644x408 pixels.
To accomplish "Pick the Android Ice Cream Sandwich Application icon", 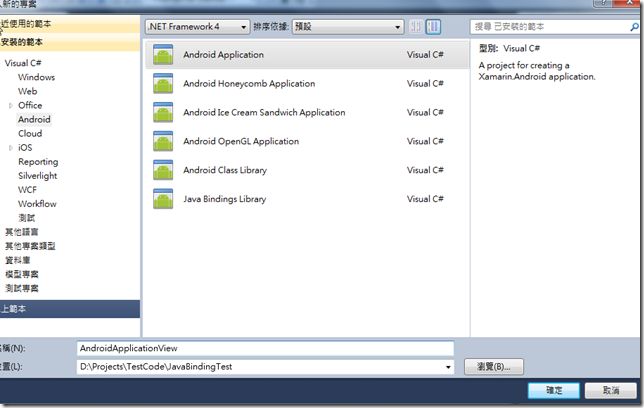I will click(163, 112).
